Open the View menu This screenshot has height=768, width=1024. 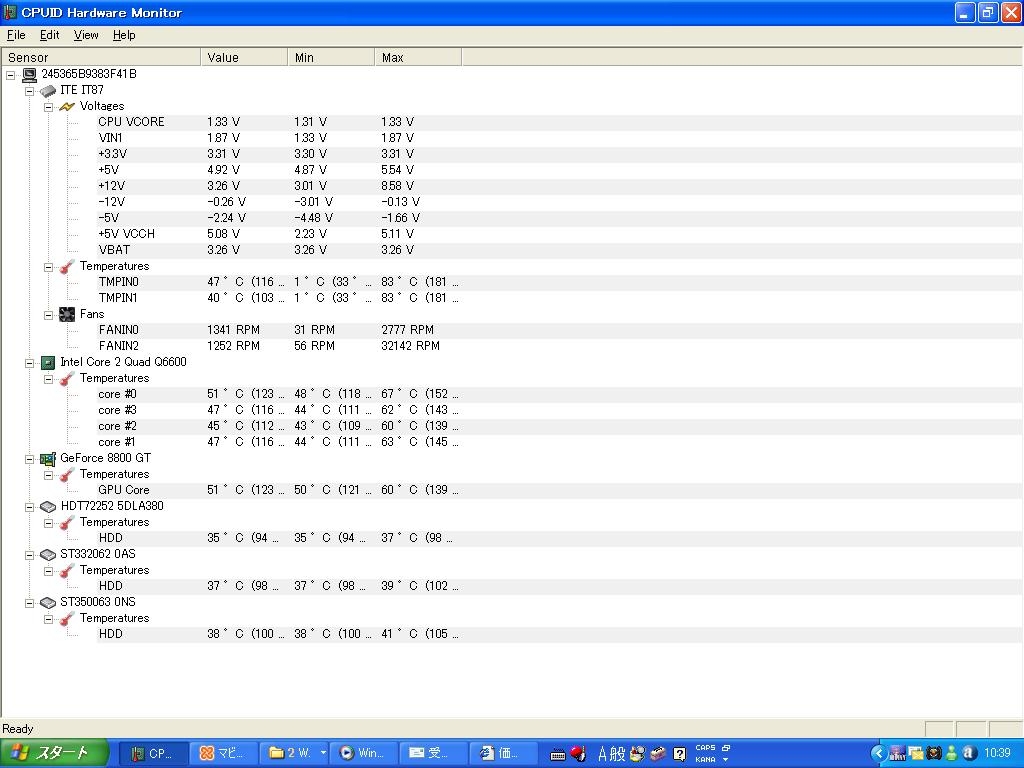(x=86, y=35)
